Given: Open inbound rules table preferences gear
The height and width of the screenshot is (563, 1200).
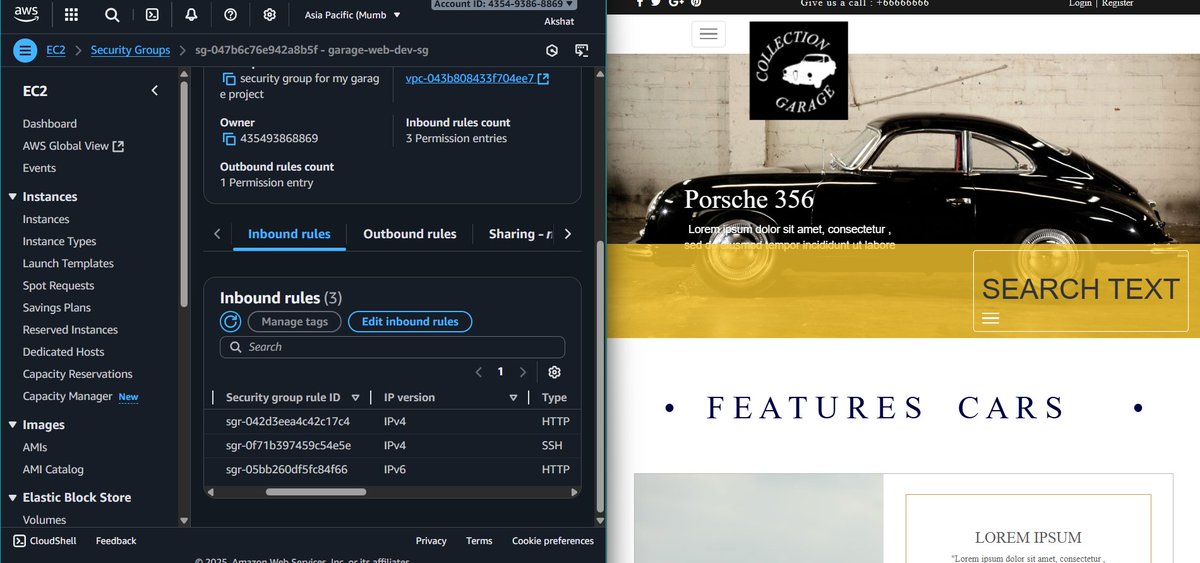Looking at the screenshot, I should 555,372.
